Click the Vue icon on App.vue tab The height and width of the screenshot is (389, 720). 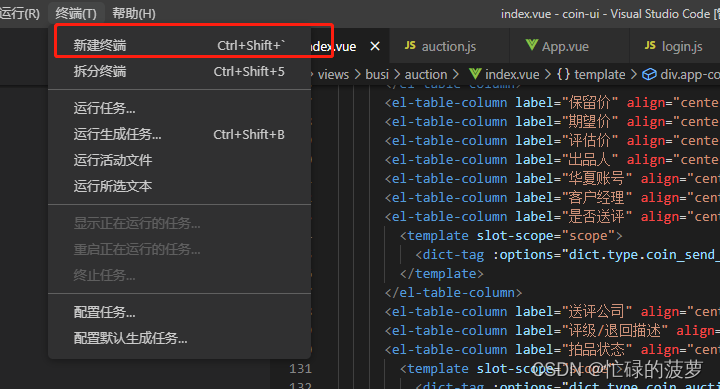[531, 45]
